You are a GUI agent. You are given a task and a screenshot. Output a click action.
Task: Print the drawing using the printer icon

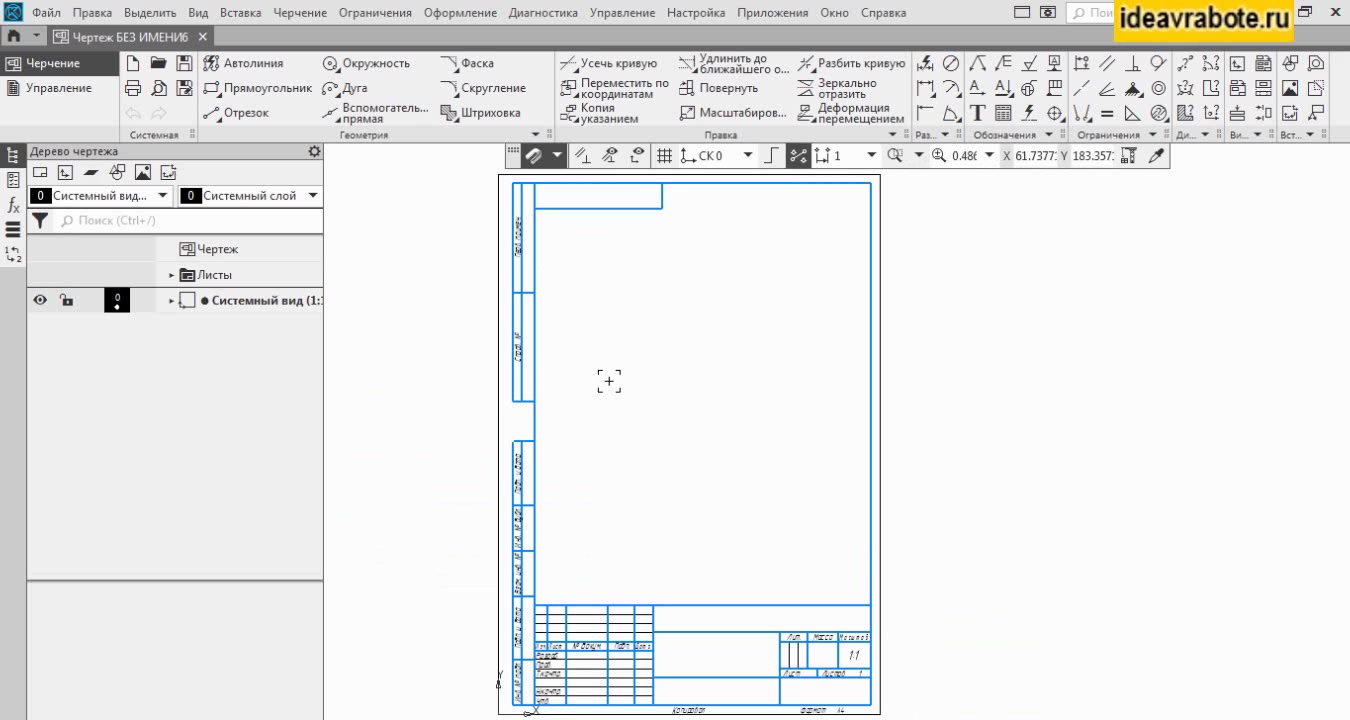(133, 88)
